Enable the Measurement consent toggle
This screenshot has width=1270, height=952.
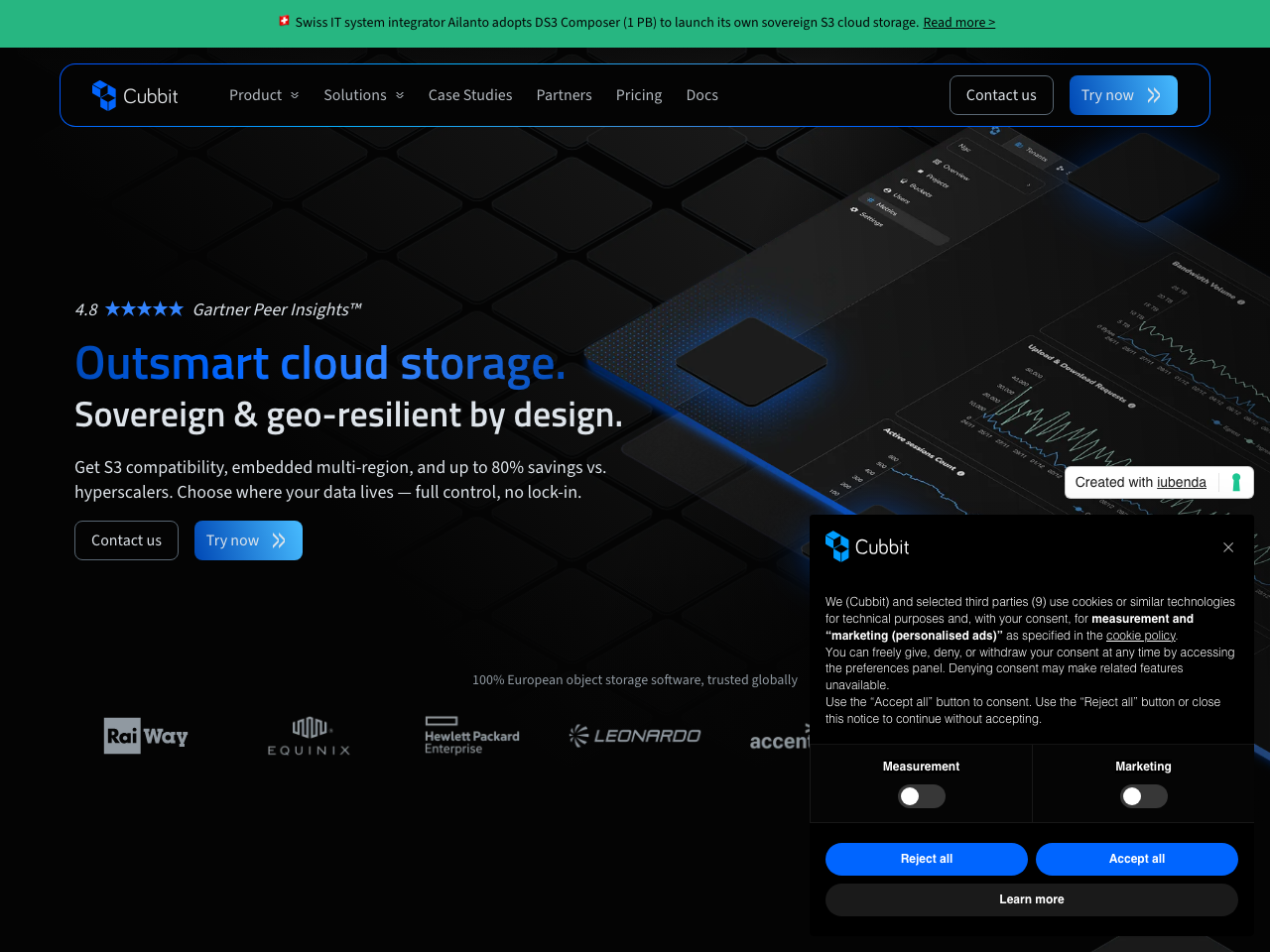point(920,796)
